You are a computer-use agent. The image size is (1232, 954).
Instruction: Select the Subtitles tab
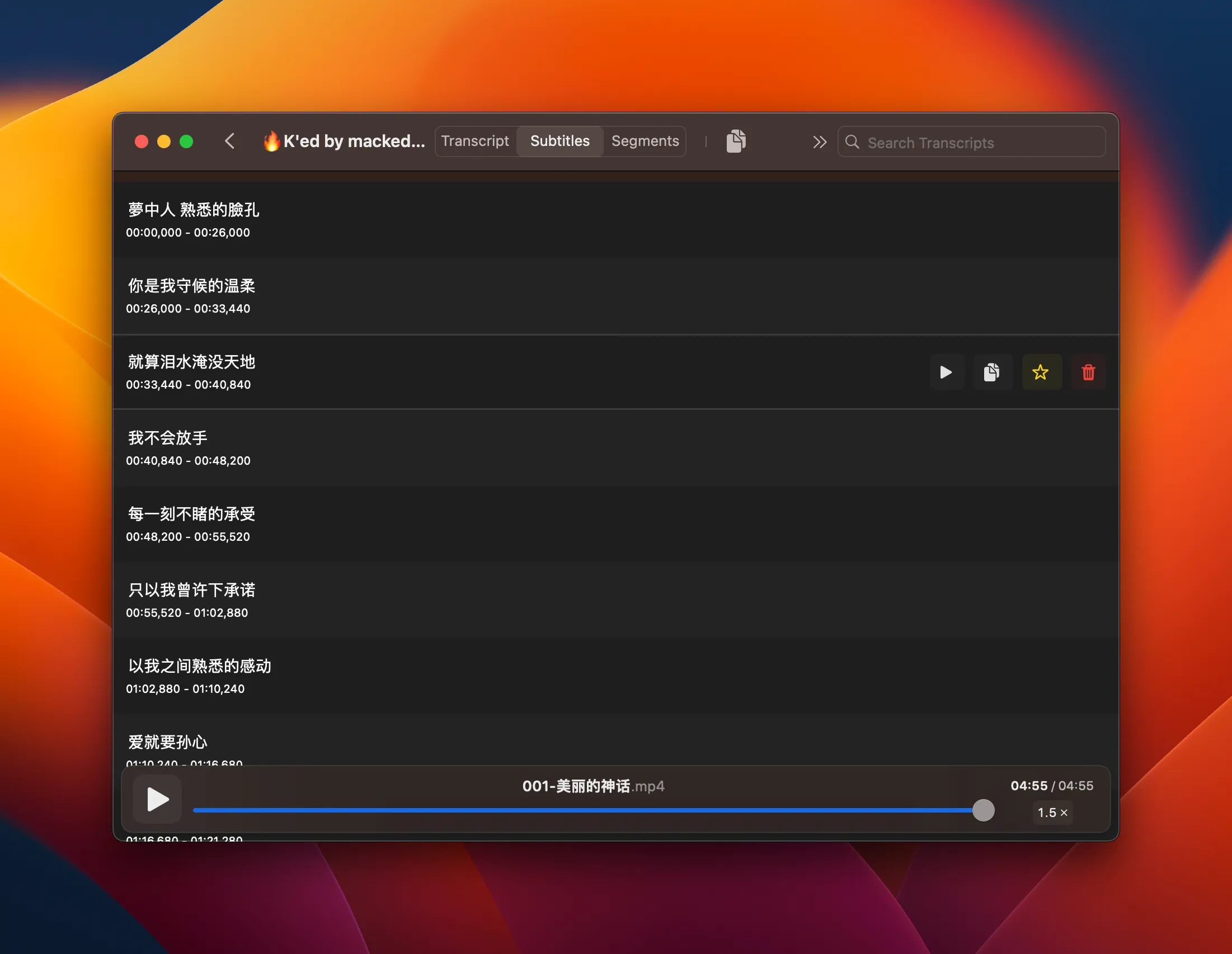[559, 141]
